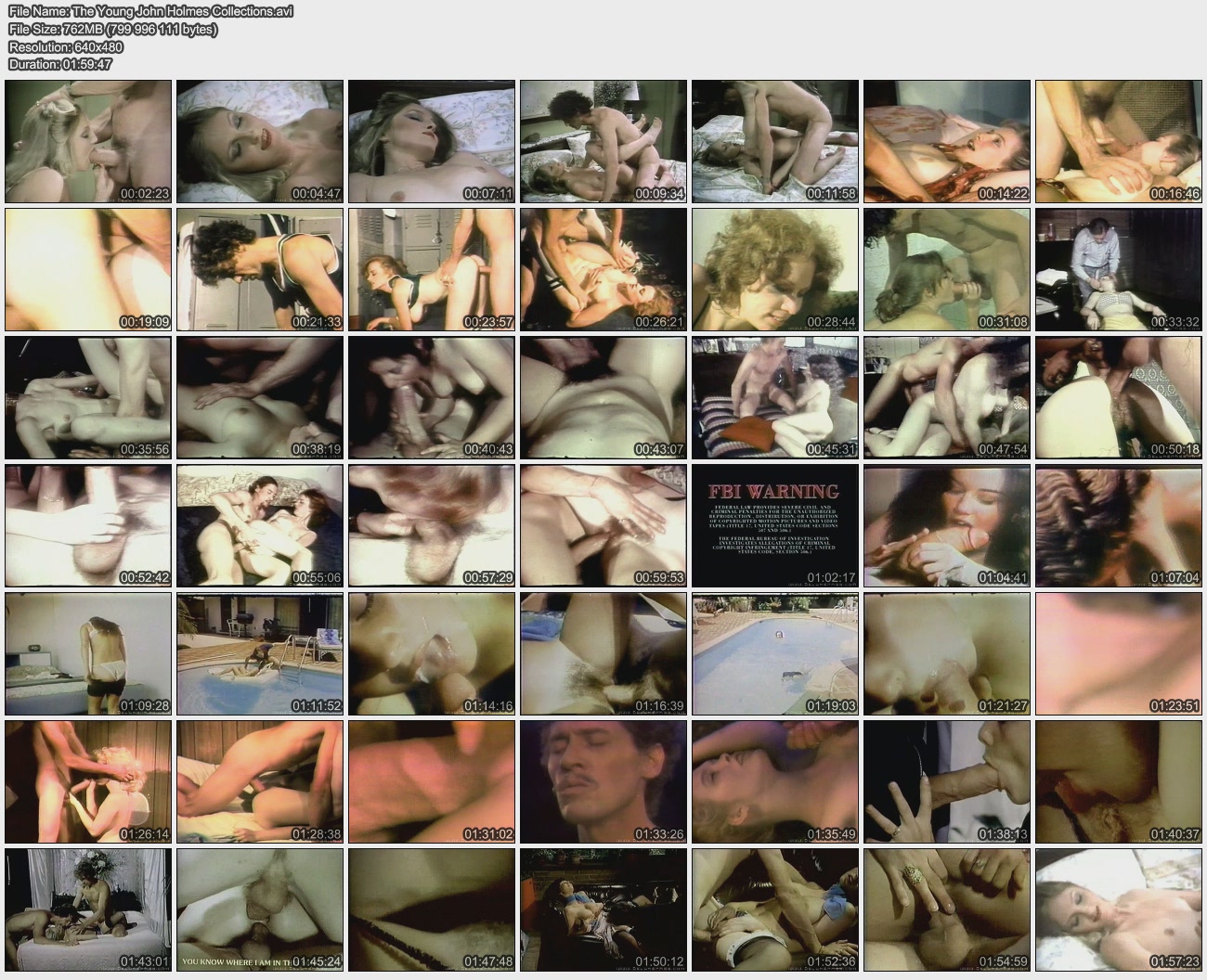
Task: Select the thumbnail timestamped 01:50:12
Action: point(603,909)
